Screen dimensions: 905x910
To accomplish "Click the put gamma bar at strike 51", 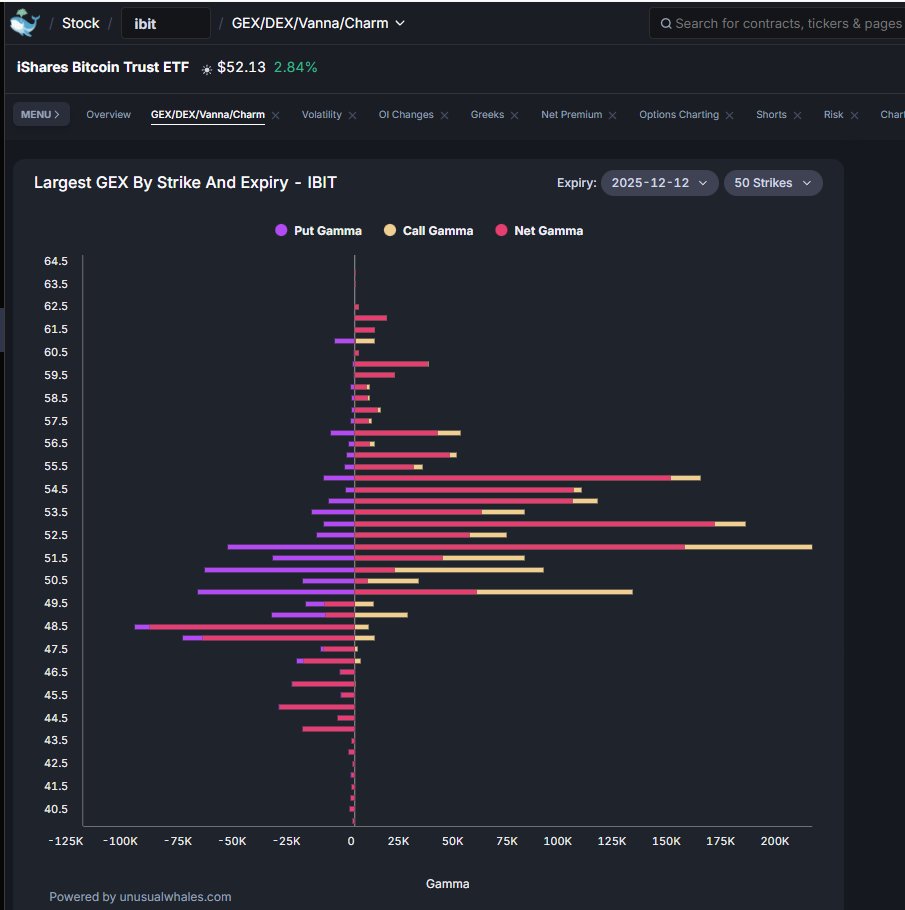I will [279, 570].
